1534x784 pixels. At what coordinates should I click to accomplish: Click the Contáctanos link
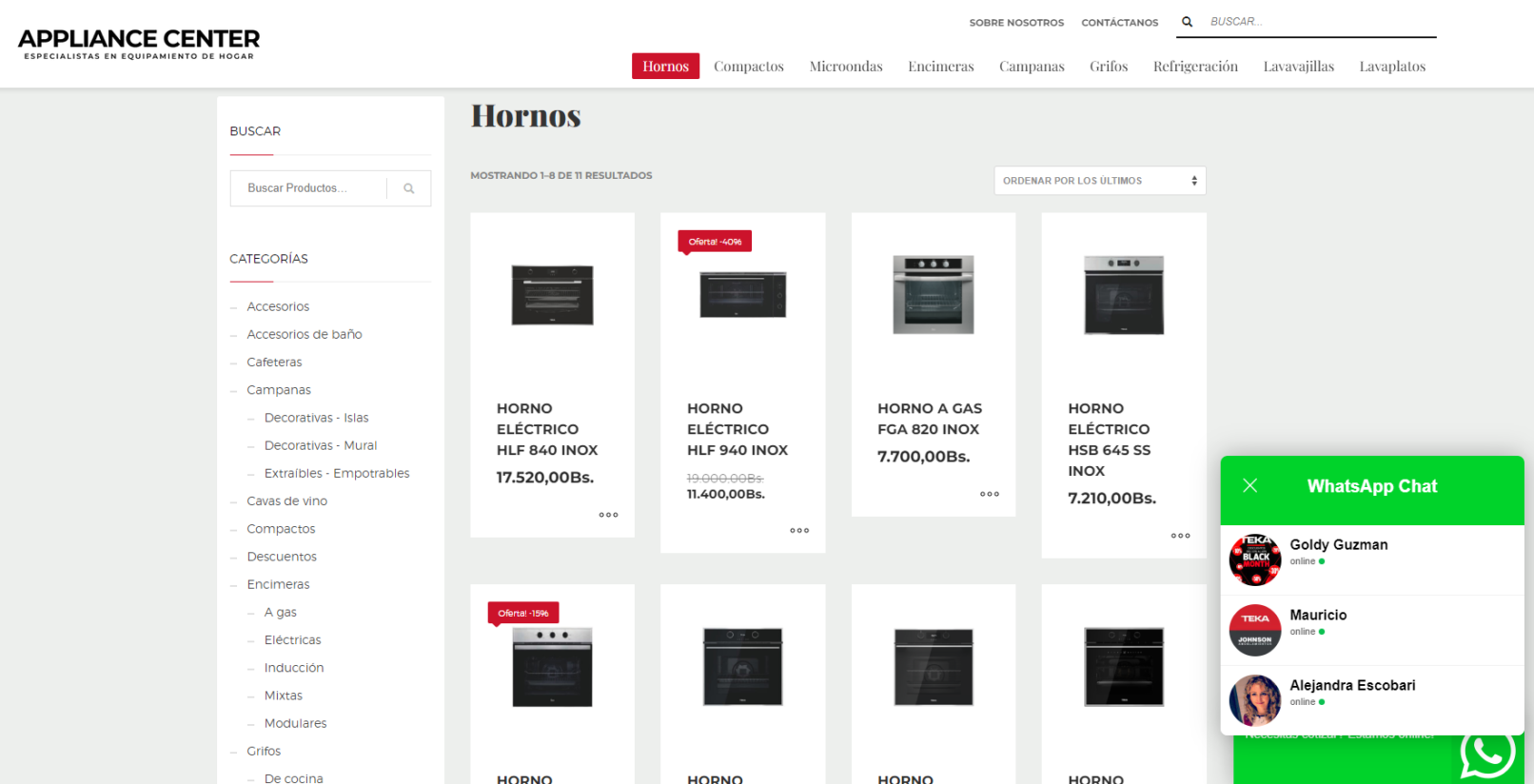[x=1119, y=23]
